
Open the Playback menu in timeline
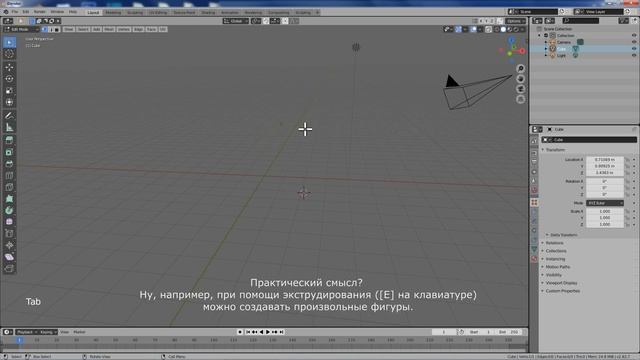pyautogui.click(x=27, y=332)
